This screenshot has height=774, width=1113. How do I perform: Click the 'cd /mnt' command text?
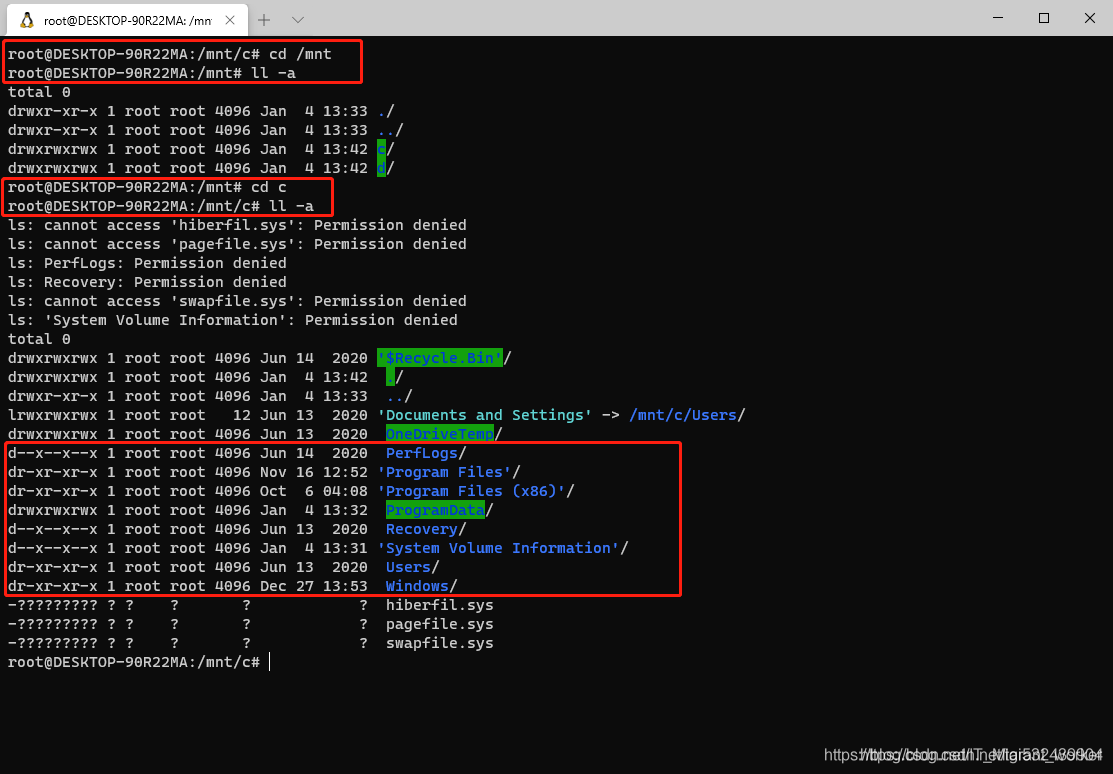point(300,54)
